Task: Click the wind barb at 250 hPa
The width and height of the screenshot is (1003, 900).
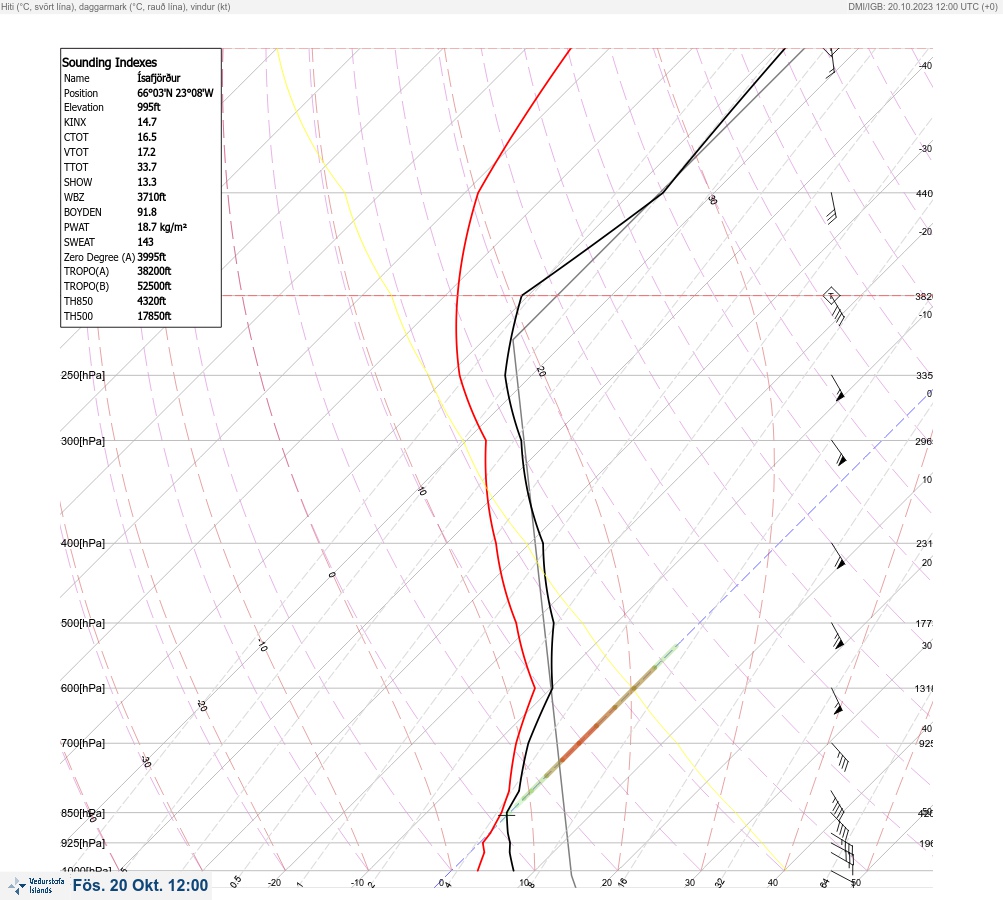Action: 838,388
